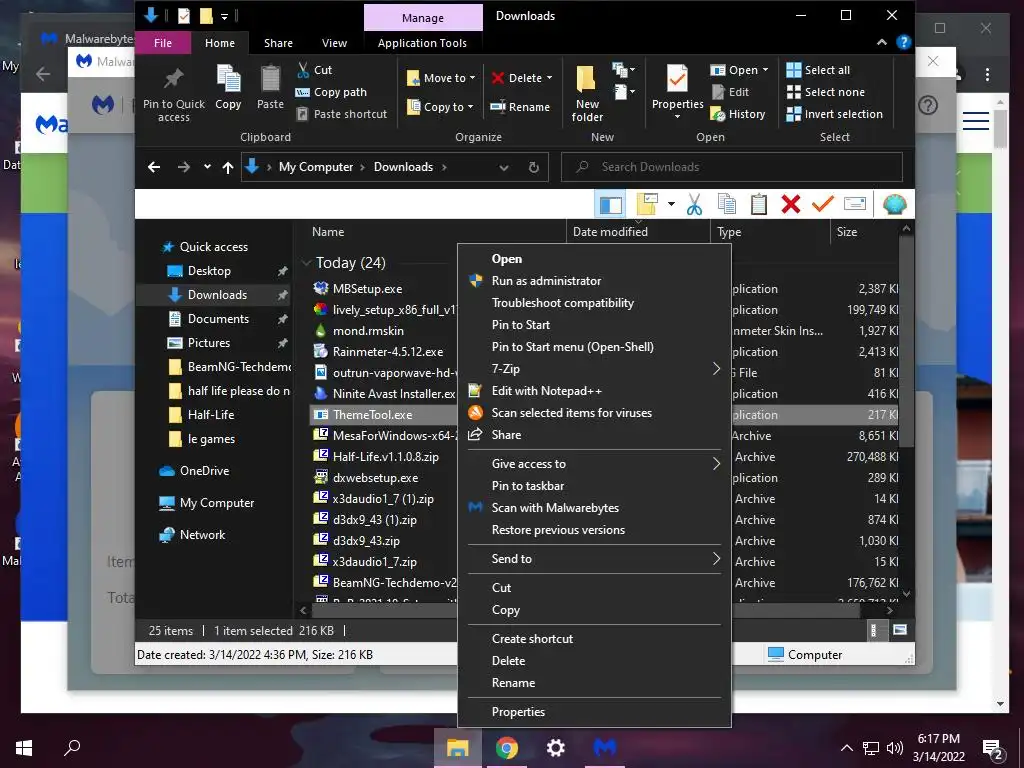Image resolution: width=1024 pixels, height=768 pixels.
Task: Open the File tab
Action: pos(163,43)
